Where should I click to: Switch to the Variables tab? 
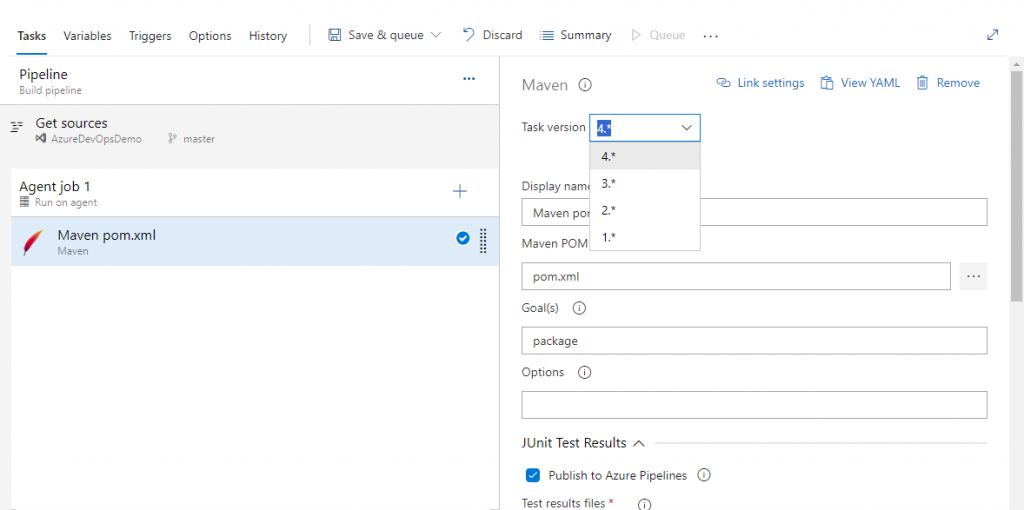[87, 36]
